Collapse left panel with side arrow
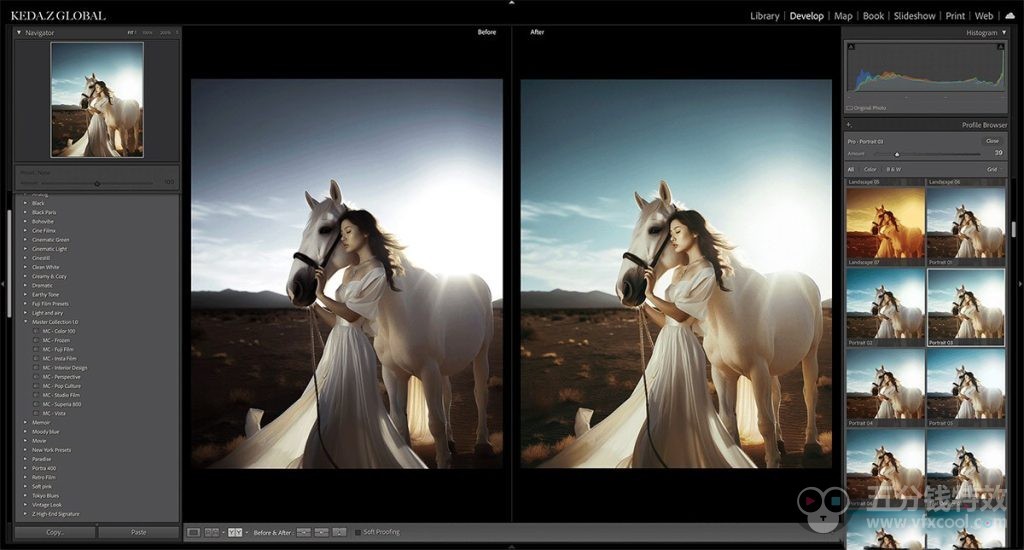Viewport: 1024px width, 550px height. coord(3,284)
